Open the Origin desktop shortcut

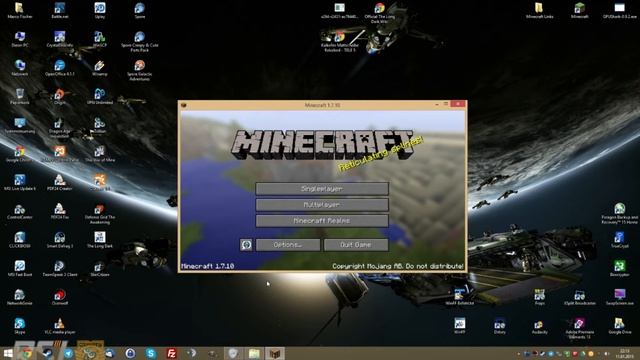coord(60,97)
